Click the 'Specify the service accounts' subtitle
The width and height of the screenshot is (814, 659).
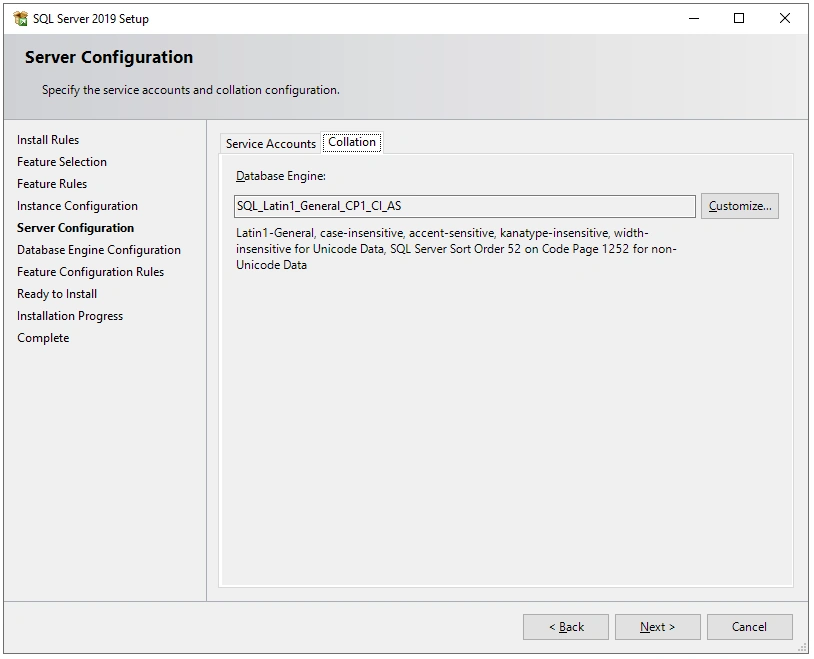pos(191,90)
